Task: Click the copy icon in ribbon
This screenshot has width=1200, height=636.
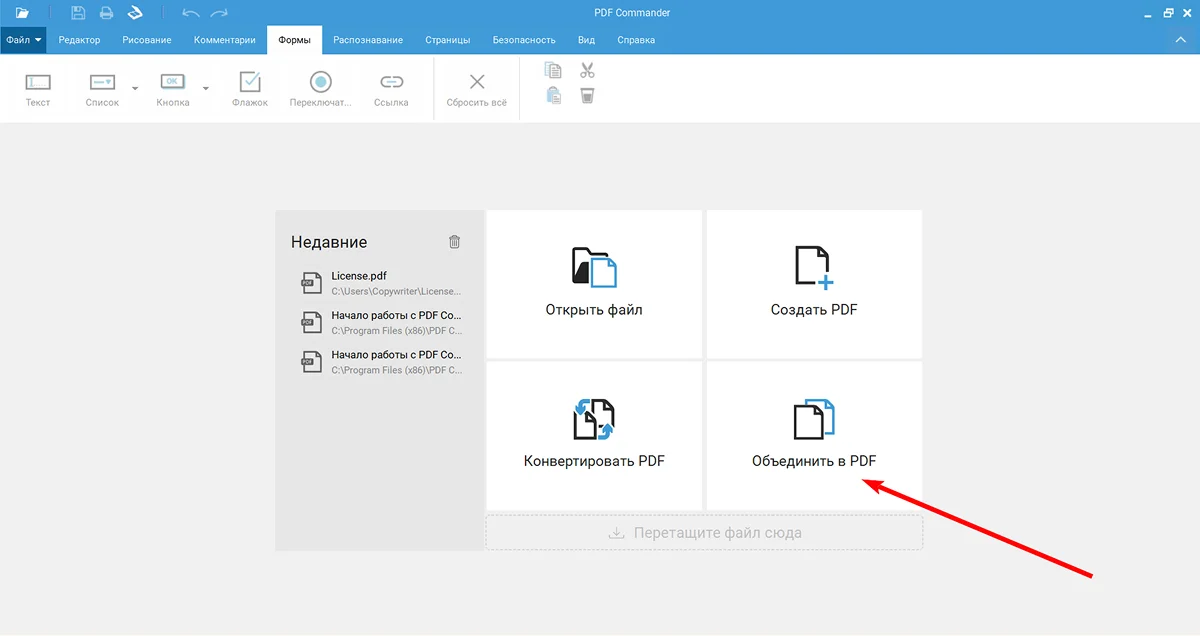Action: [x=553, y=70]
